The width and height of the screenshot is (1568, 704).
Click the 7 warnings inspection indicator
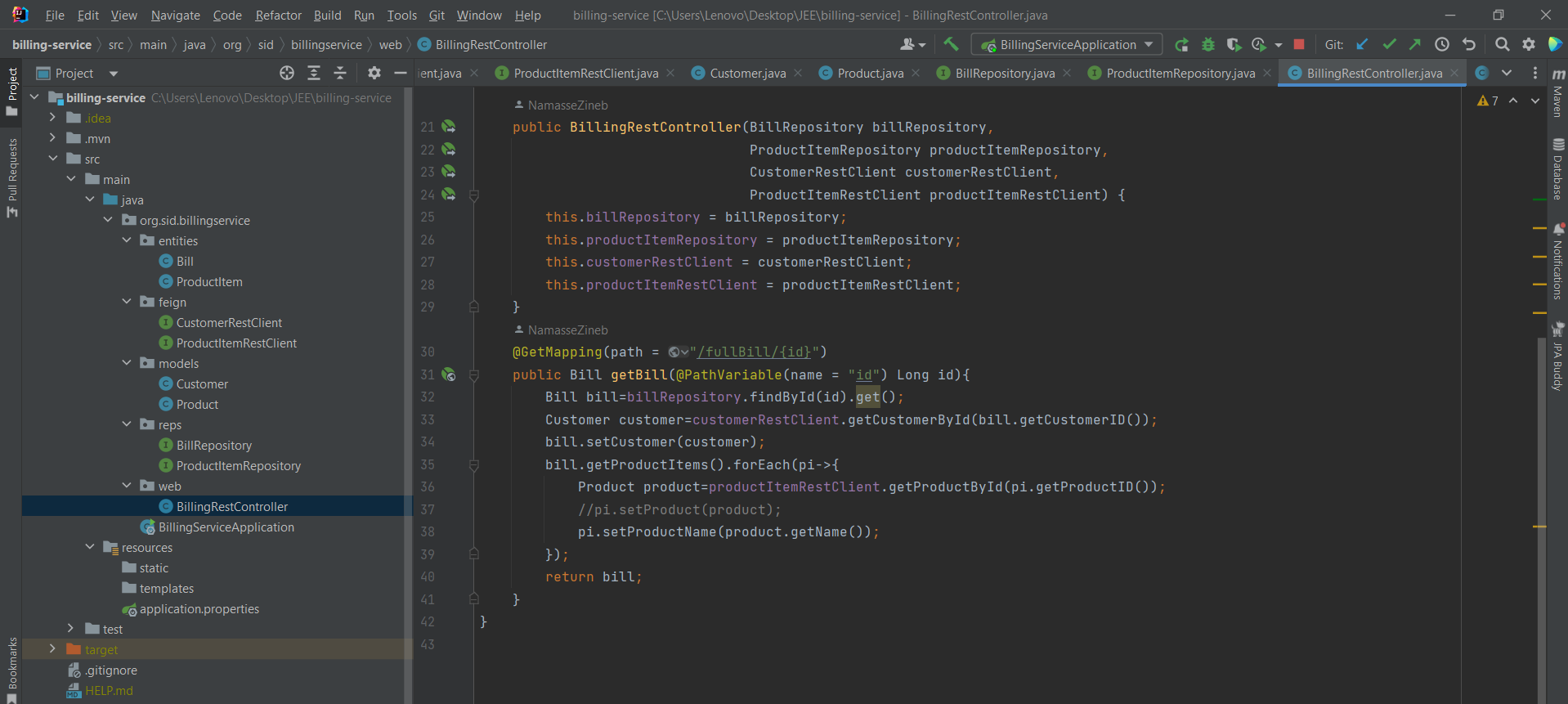[x=1488, y=101]
